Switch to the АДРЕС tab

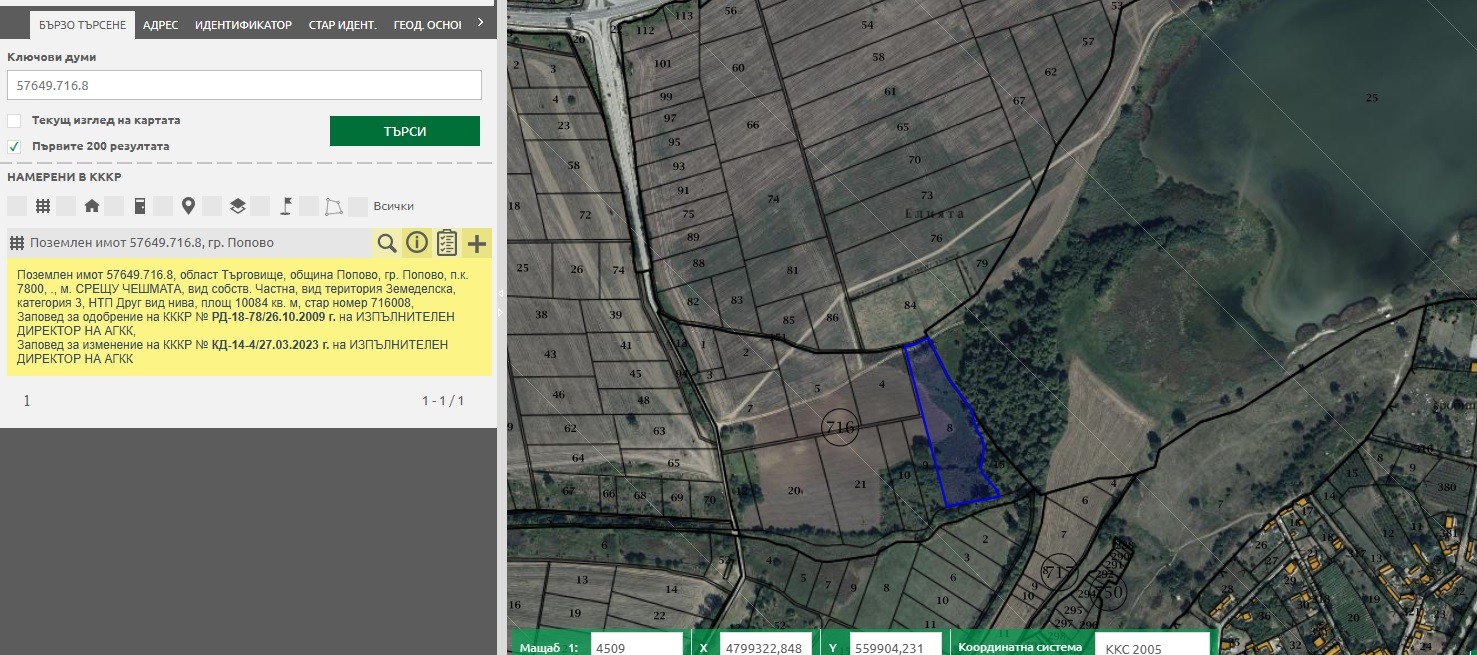point(160,25)
